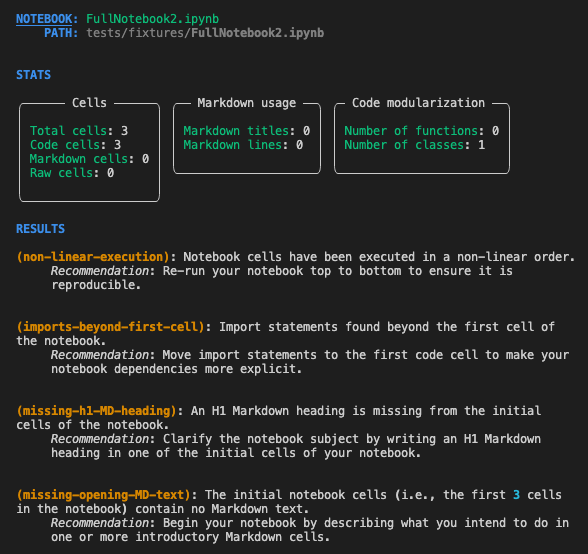Click the RESULTS section heading
This screenshot has width=588, height=554.
(x=40, y=229)
